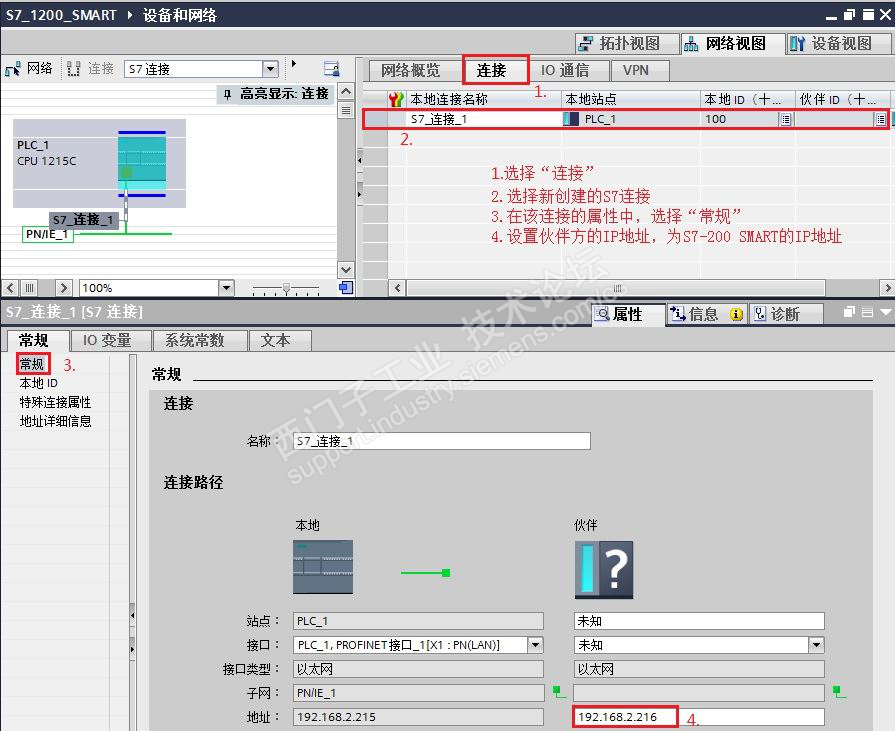895x731 pixels.
Task: Select 本地 ID in the navigation tree
Action: tap(39, 383)
